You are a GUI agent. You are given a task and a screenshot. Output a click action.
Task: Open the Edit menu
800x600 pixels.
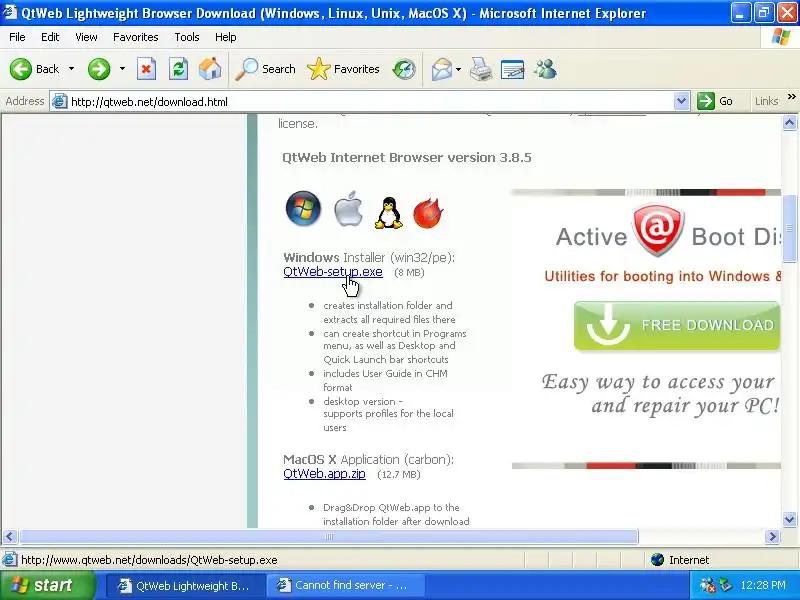point(50,37)
